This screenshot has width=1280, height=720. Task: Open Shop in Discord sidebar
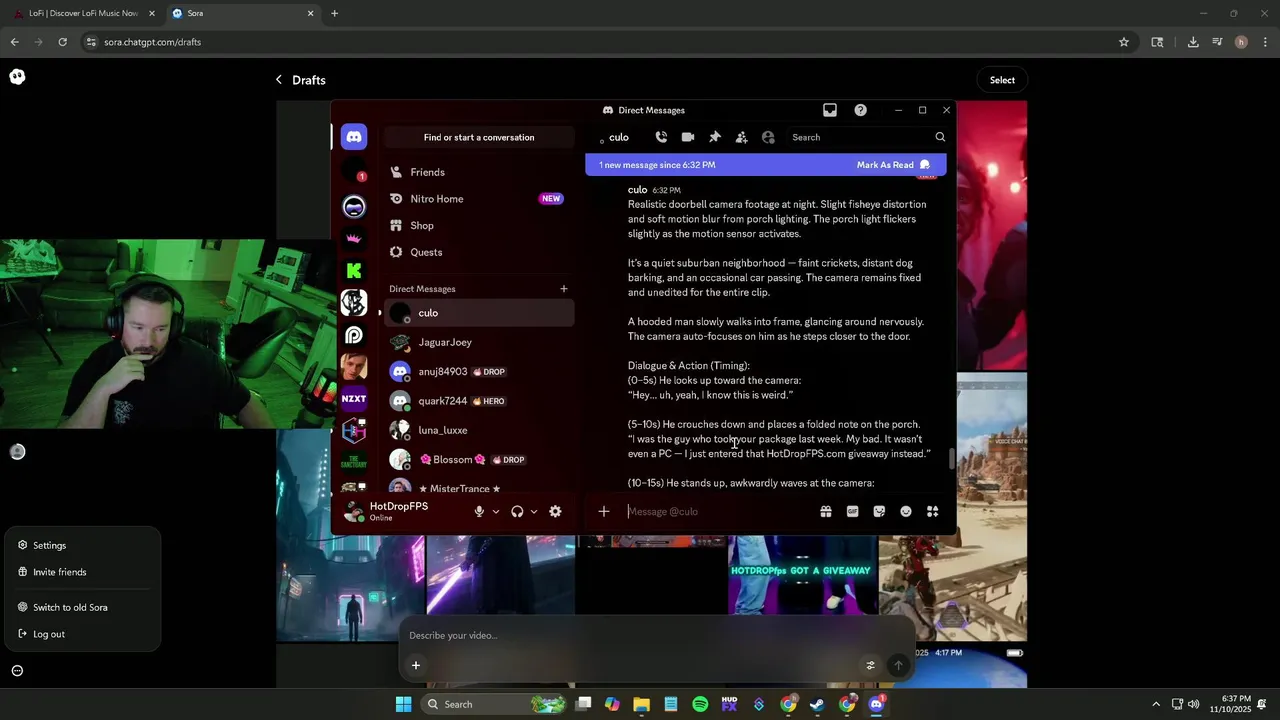tap(479, 226)
